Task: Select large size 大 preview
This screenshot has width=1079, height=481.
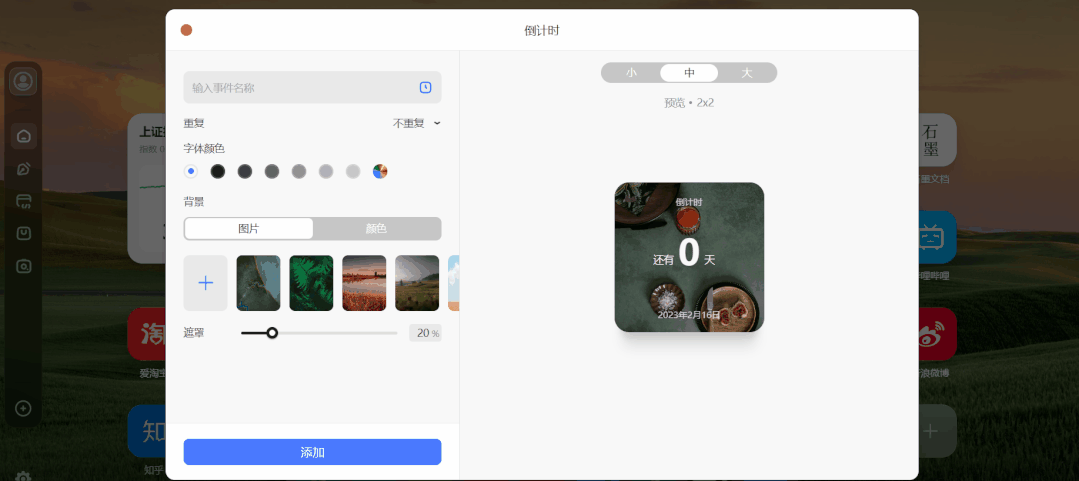Action: click(x=747, y=73)
